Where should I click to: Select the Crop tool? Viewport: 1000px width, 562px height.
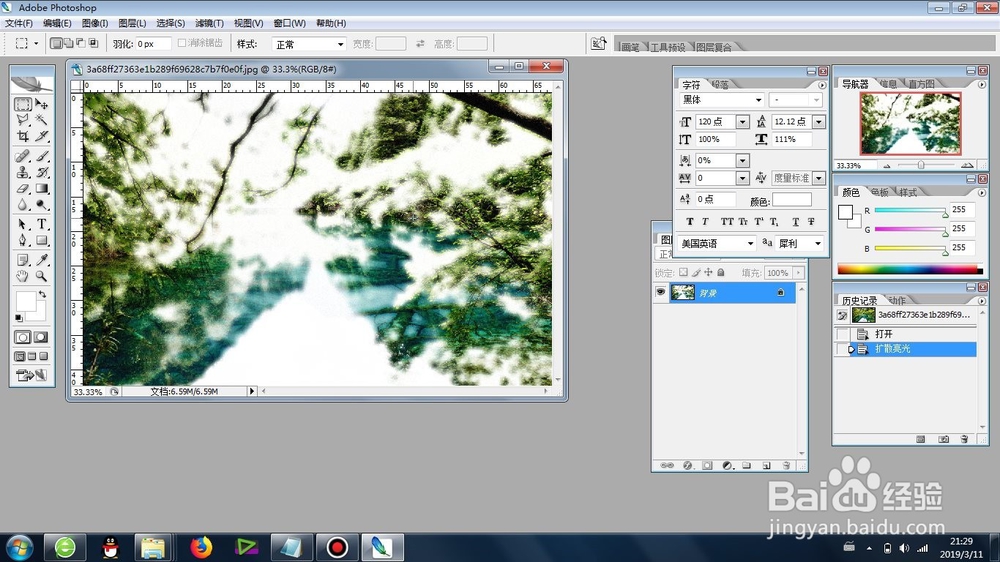tap(23, 136)
